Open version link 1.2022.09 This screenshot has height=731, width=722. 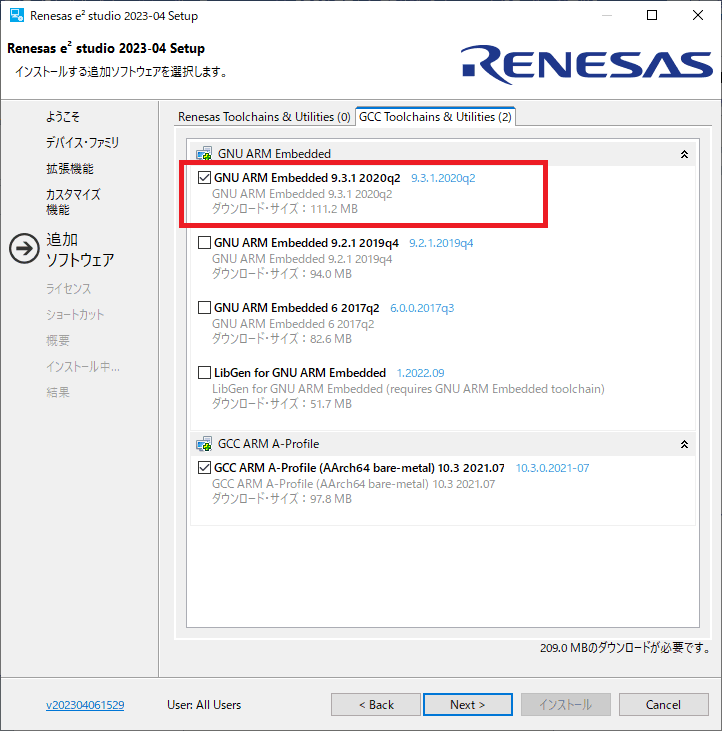420,373
